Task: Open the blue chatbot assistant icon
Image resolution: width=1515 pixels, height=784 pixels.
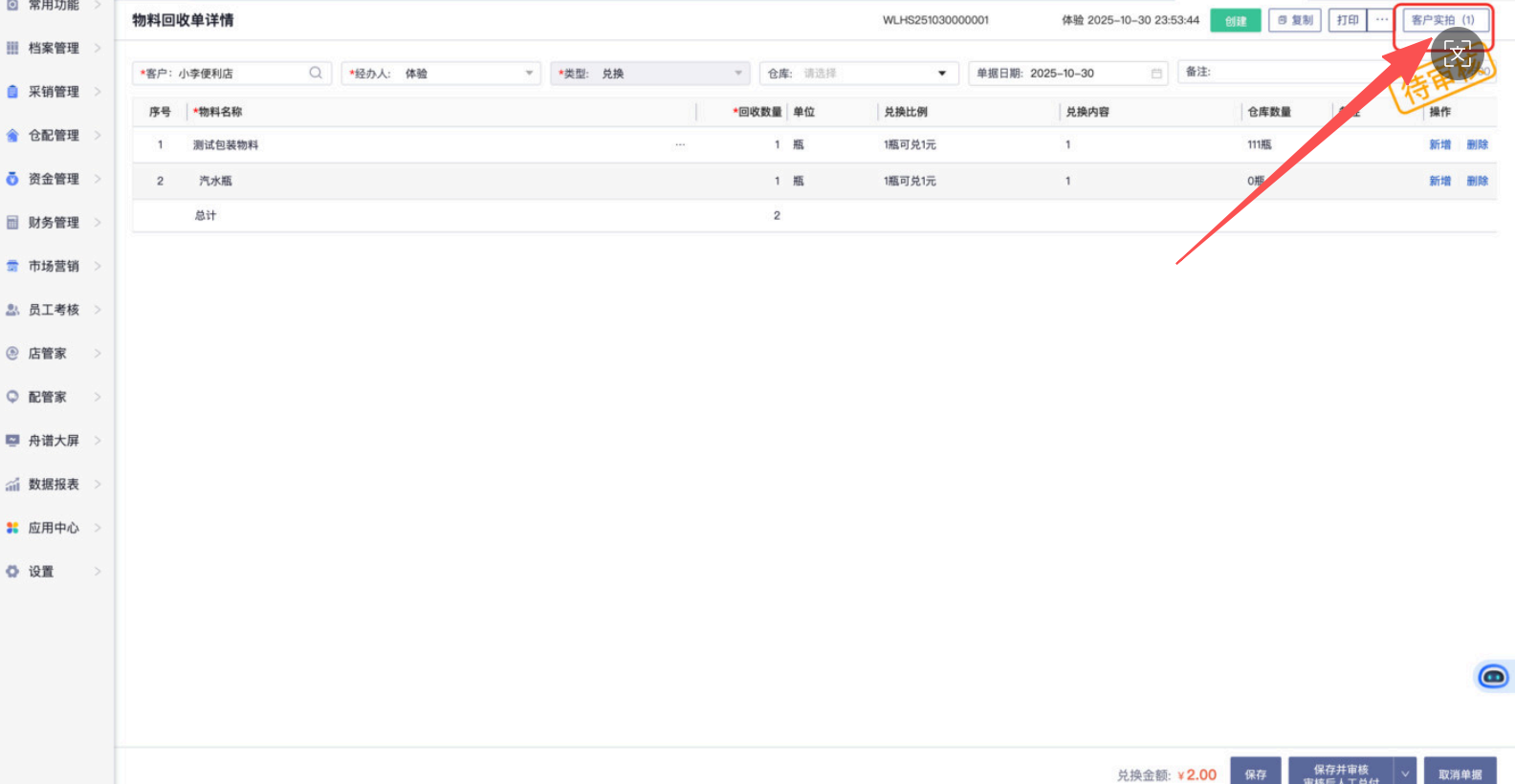Action: click(x=1492, y=677)
